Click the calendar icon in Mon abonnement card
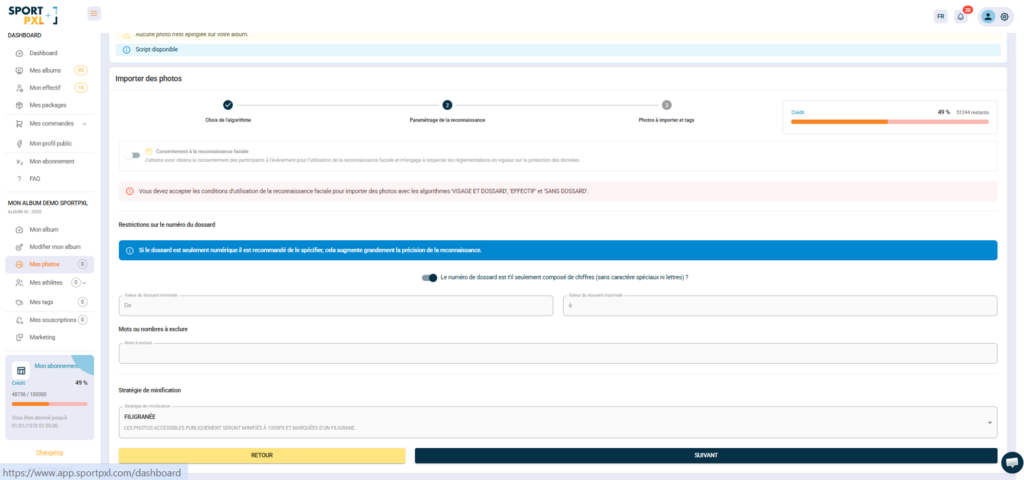This screenshot has width=1024, height=480. point(21,370)
